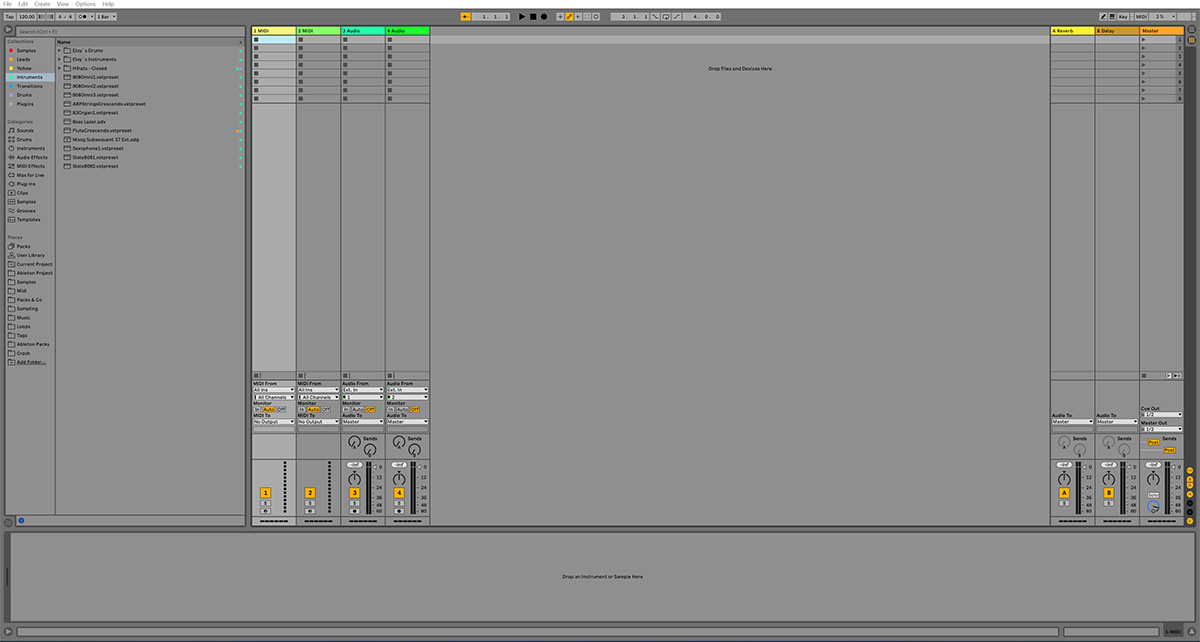Set track 2 Monitor to Off
Screen dimensions: 1200x642
[327, 409]
